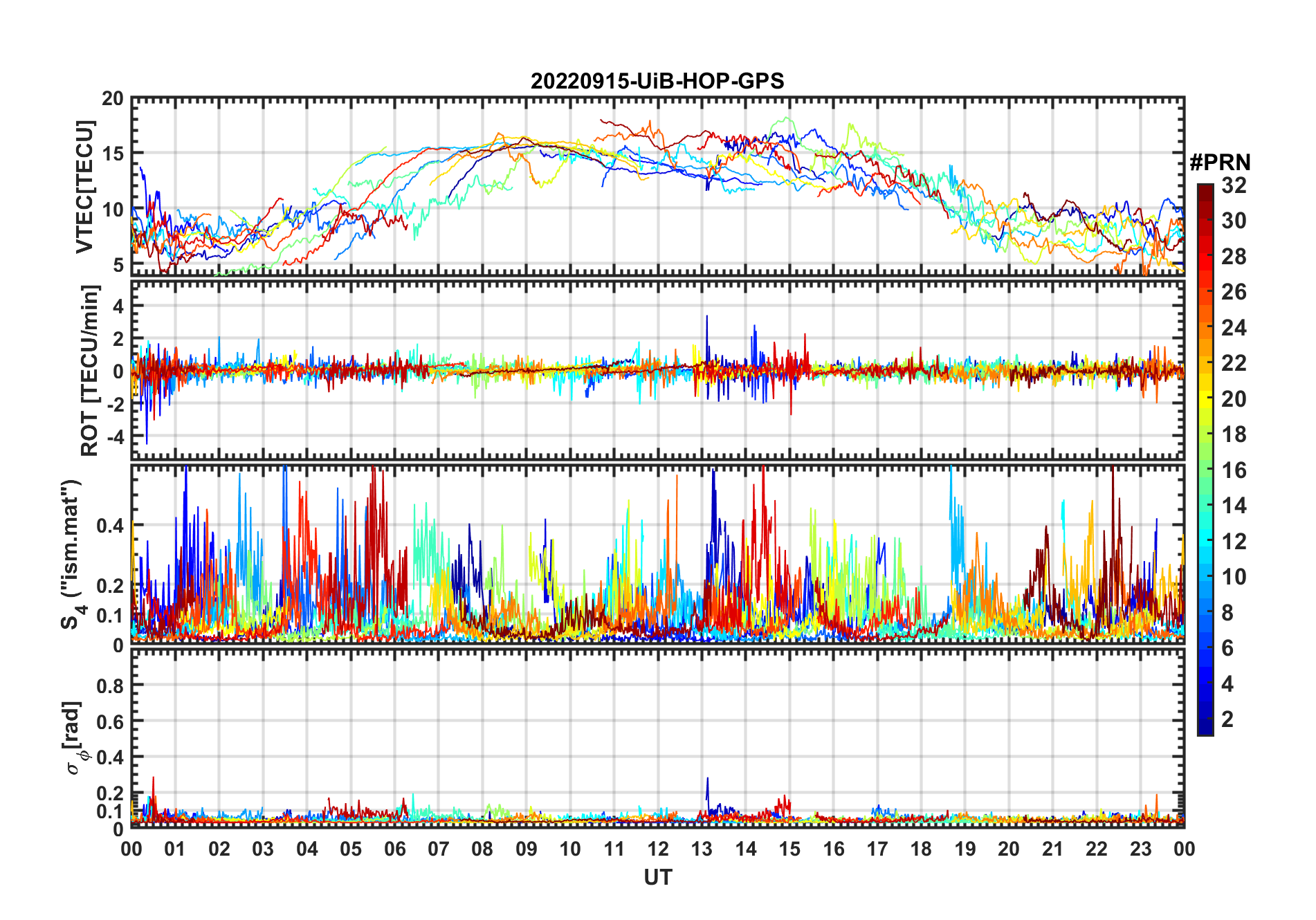1316x920 pixels.
Task: Click the 0.8 tick on the sigma-phi axis
Action: click(110, 686)
